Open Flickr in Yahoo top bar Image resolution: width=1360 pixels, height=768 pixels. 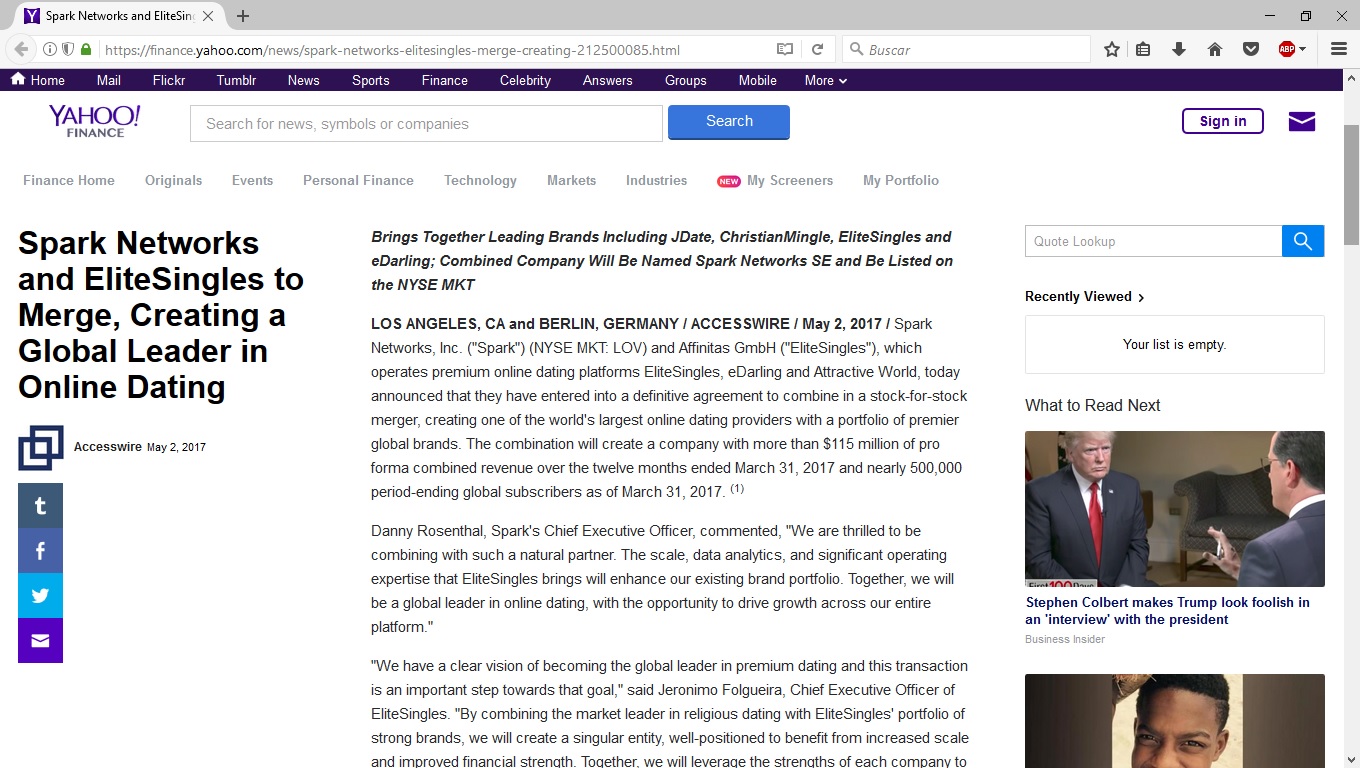pos(169,80)
